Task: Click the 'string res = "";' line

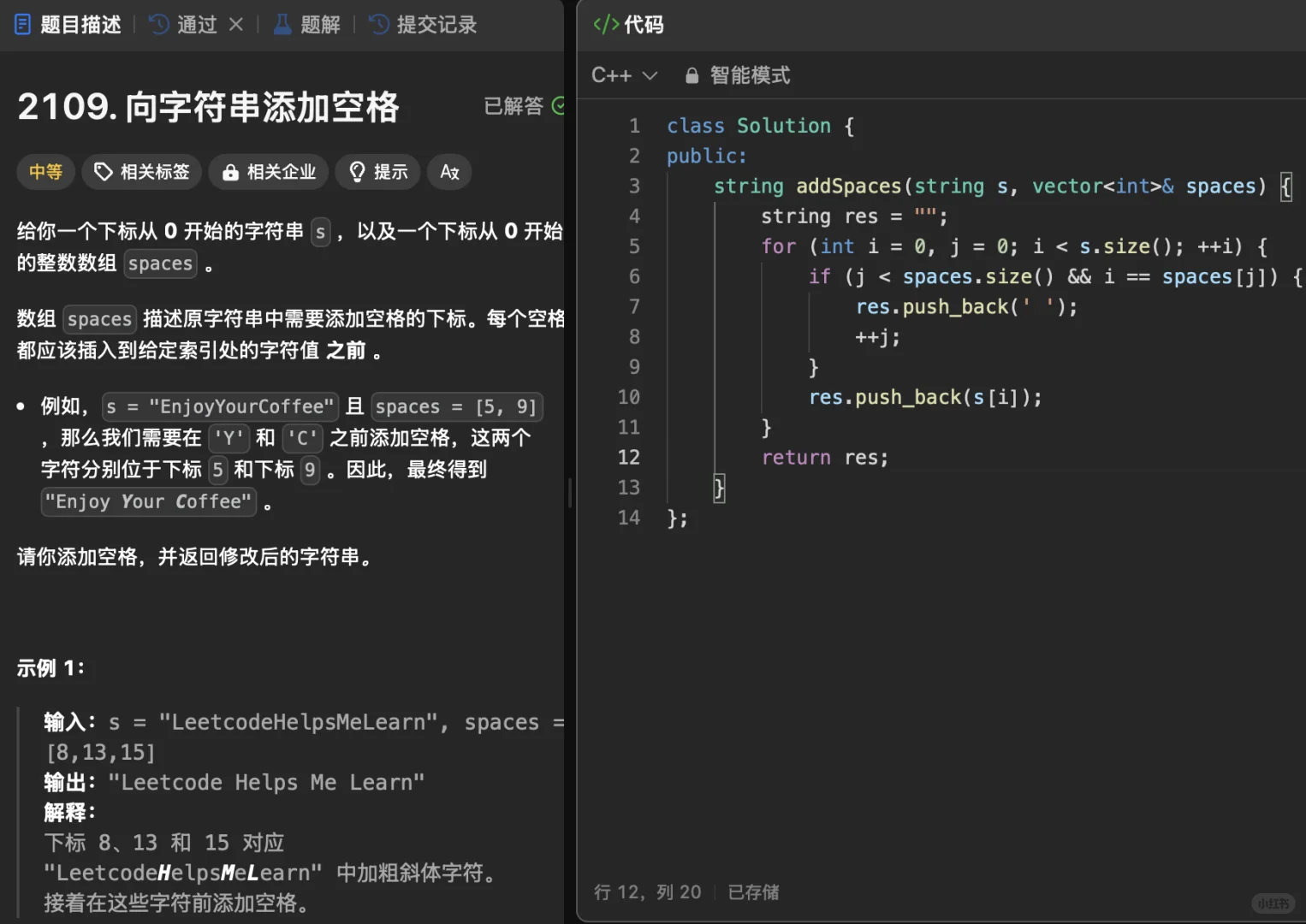Action: tap(854, 216)
